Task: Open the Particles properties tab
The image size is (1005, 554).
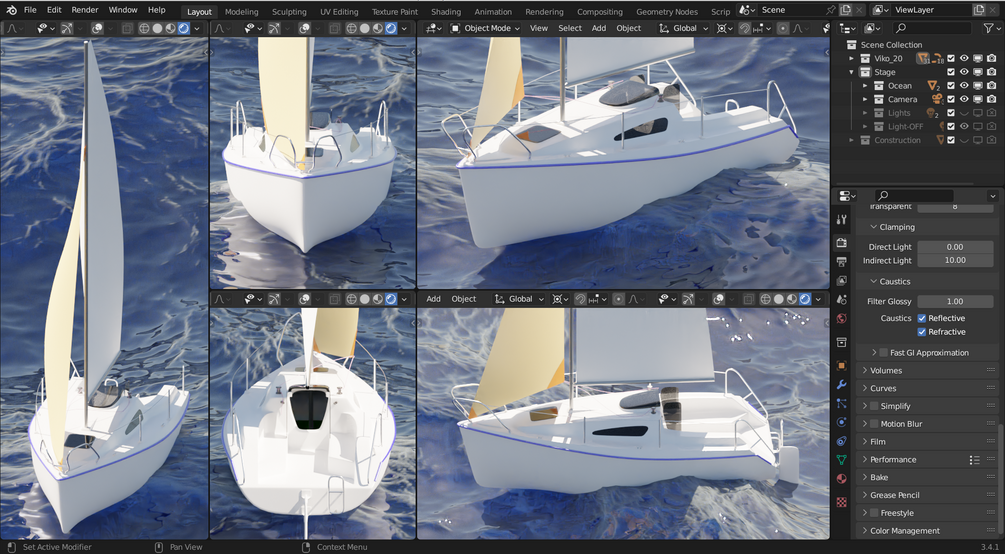Action: [842, 403]
